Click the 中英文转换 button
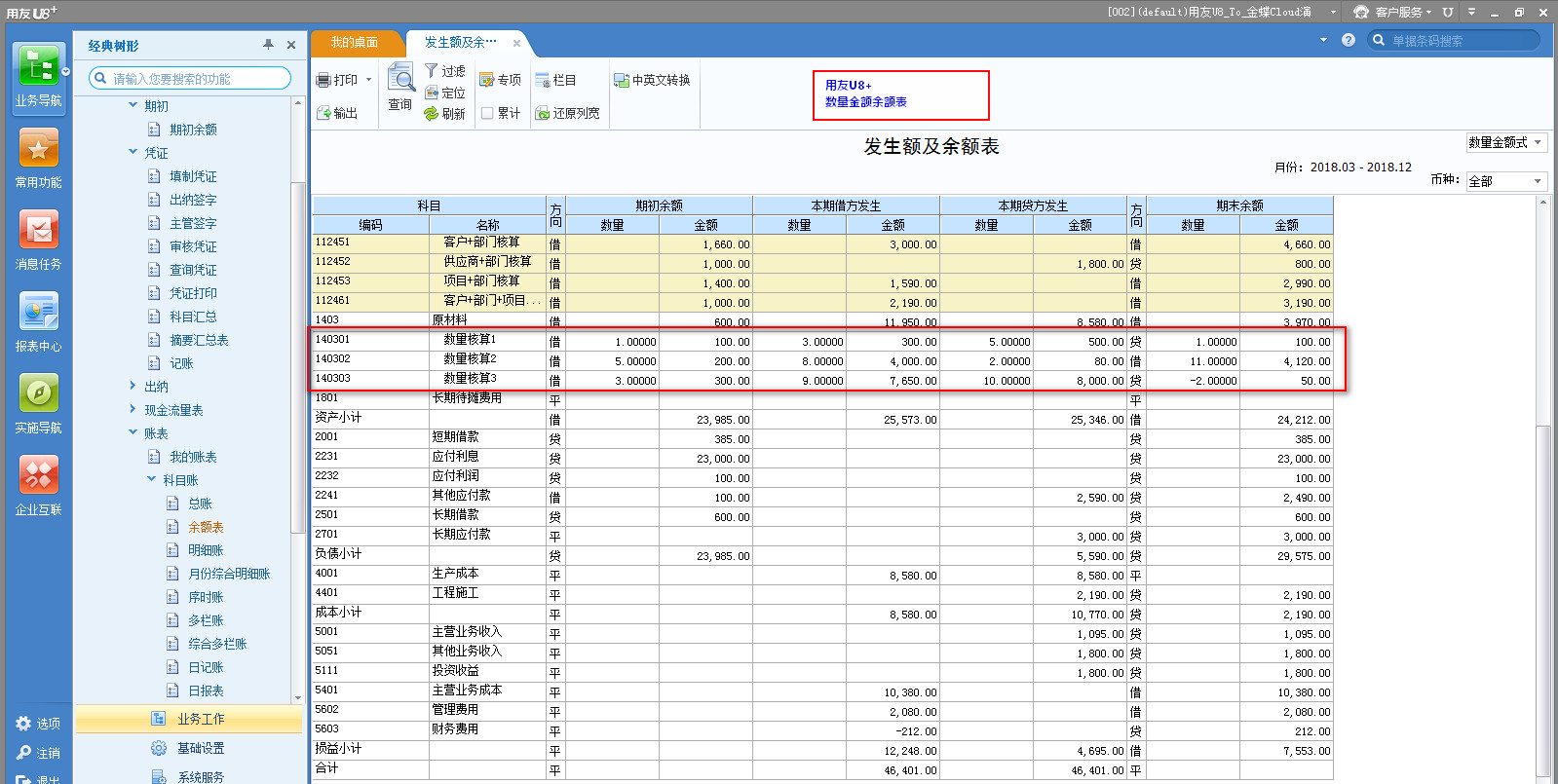This screenshot has height=784, width=1558. [652, 81]
